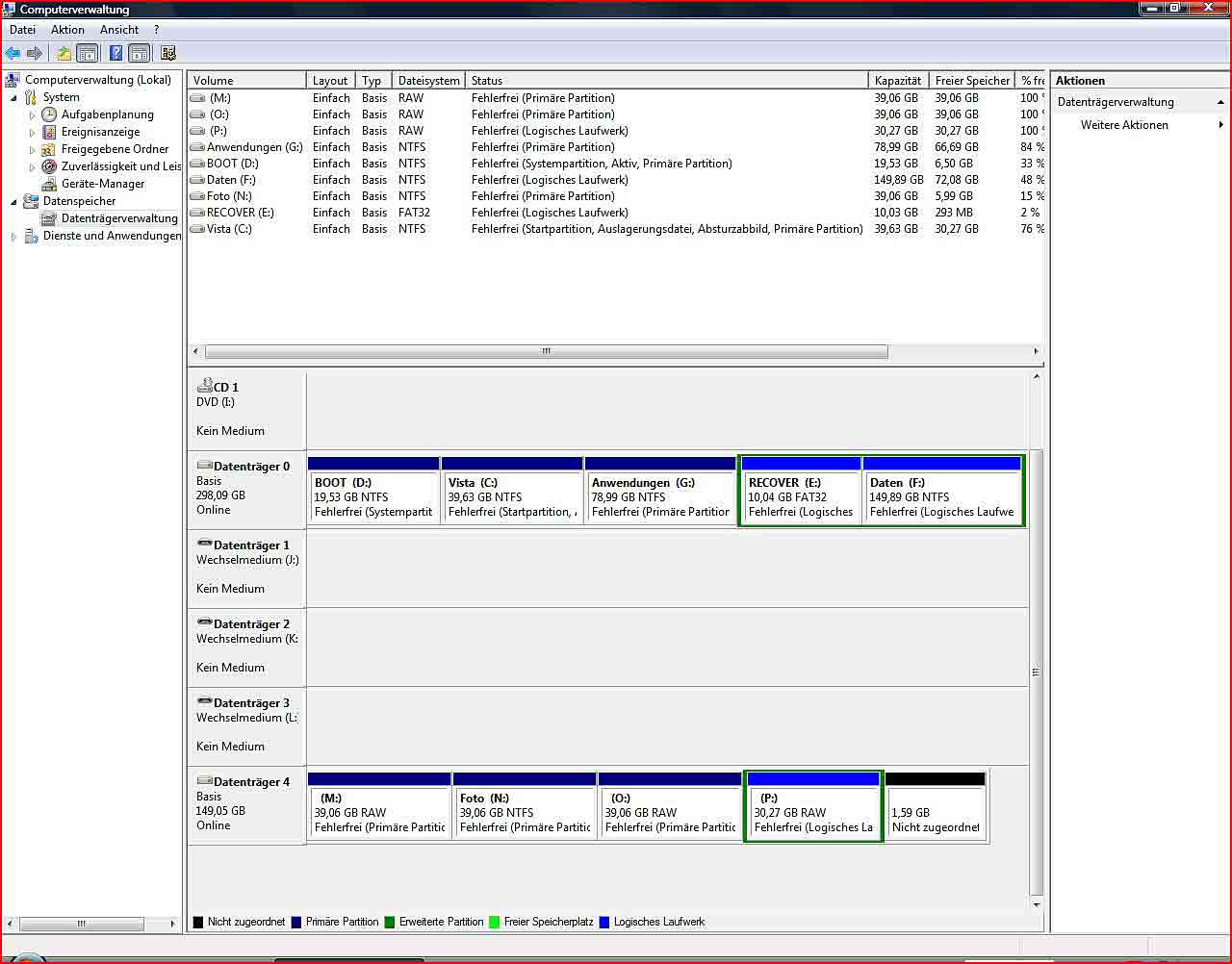
Task: Click the Datenträgerverwaltung tree icon
Action: pos(49,218)
